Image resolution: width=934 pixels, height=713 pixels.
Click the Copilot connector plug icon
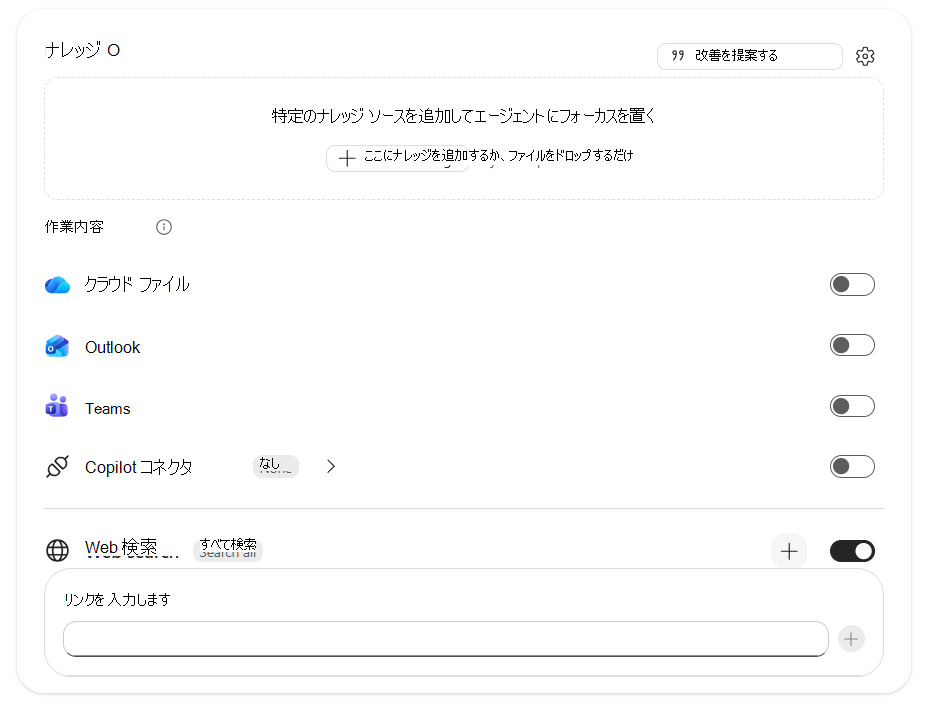57,466
